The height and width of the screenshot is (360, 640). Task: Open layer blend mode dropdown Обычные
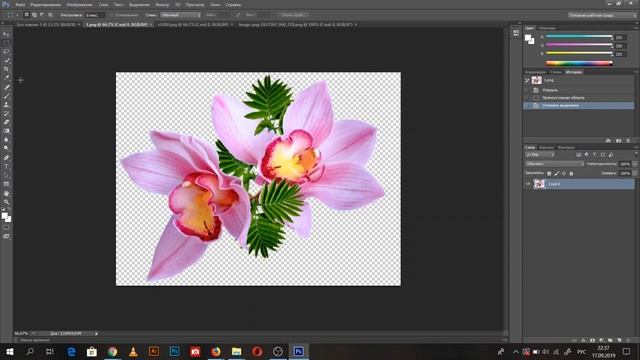click(x=554, y=164)
